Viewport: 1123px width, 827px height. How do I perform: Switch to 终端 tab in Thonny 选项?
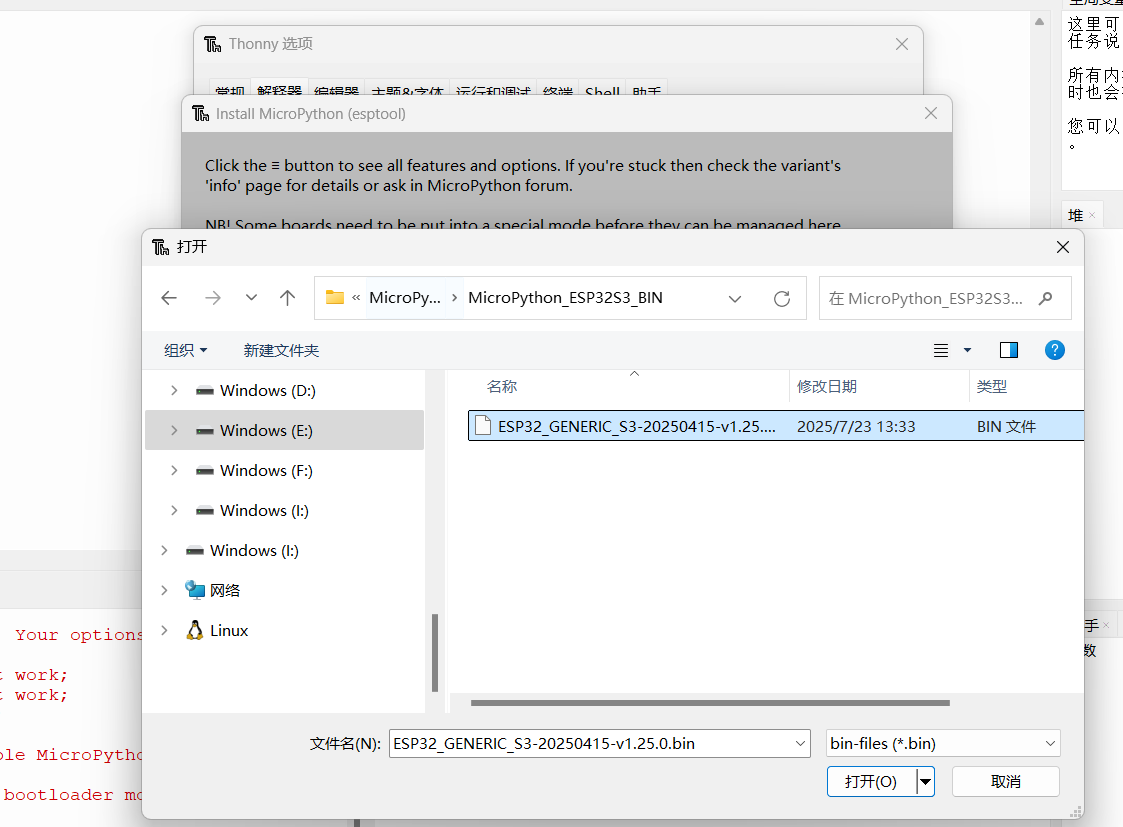[558, 90]
